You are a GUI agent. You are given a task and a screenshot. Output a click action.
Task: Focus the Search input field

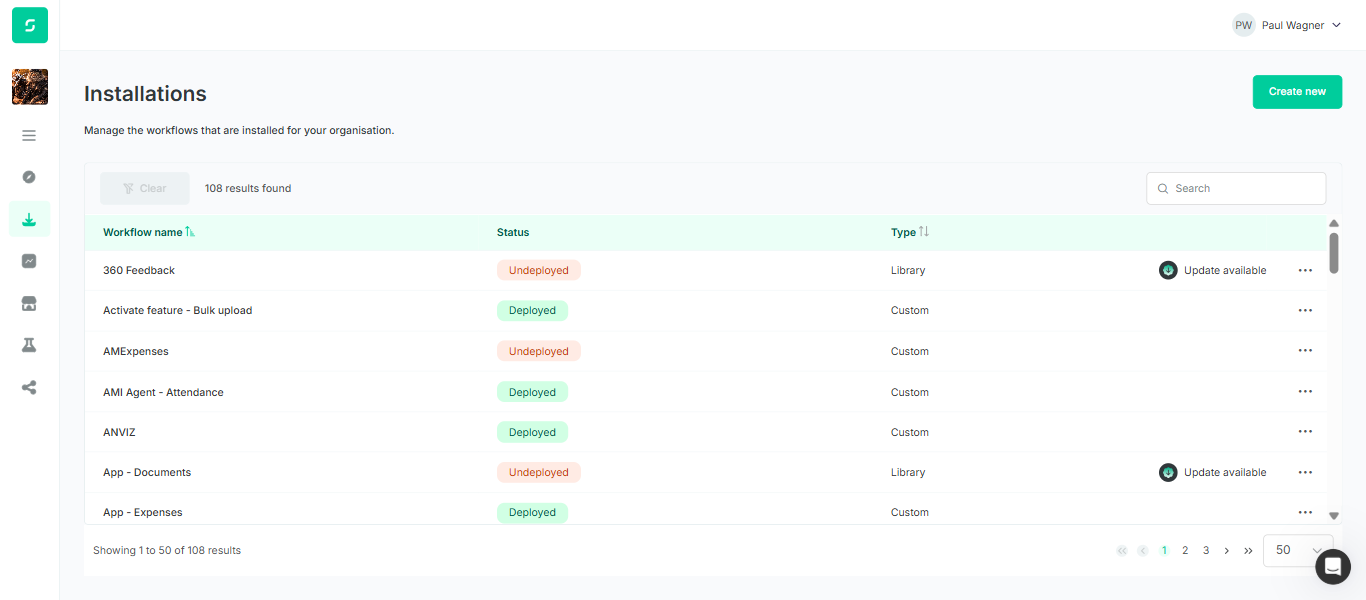1236,188
